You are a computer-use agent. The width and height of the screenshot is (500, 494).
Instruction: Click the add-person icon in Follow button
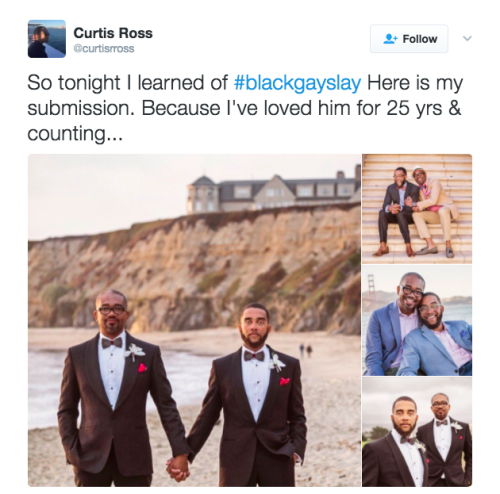[390, 39]
